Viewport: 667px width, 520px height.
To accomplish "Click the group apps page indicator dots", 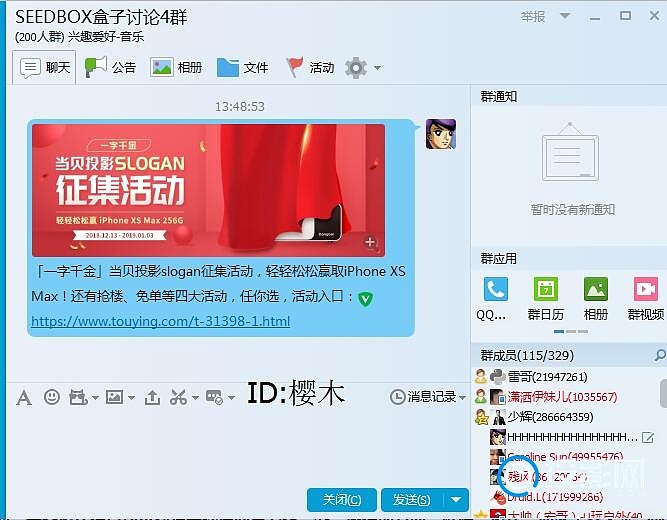I will pyautogui.click(x=571, y=331).
